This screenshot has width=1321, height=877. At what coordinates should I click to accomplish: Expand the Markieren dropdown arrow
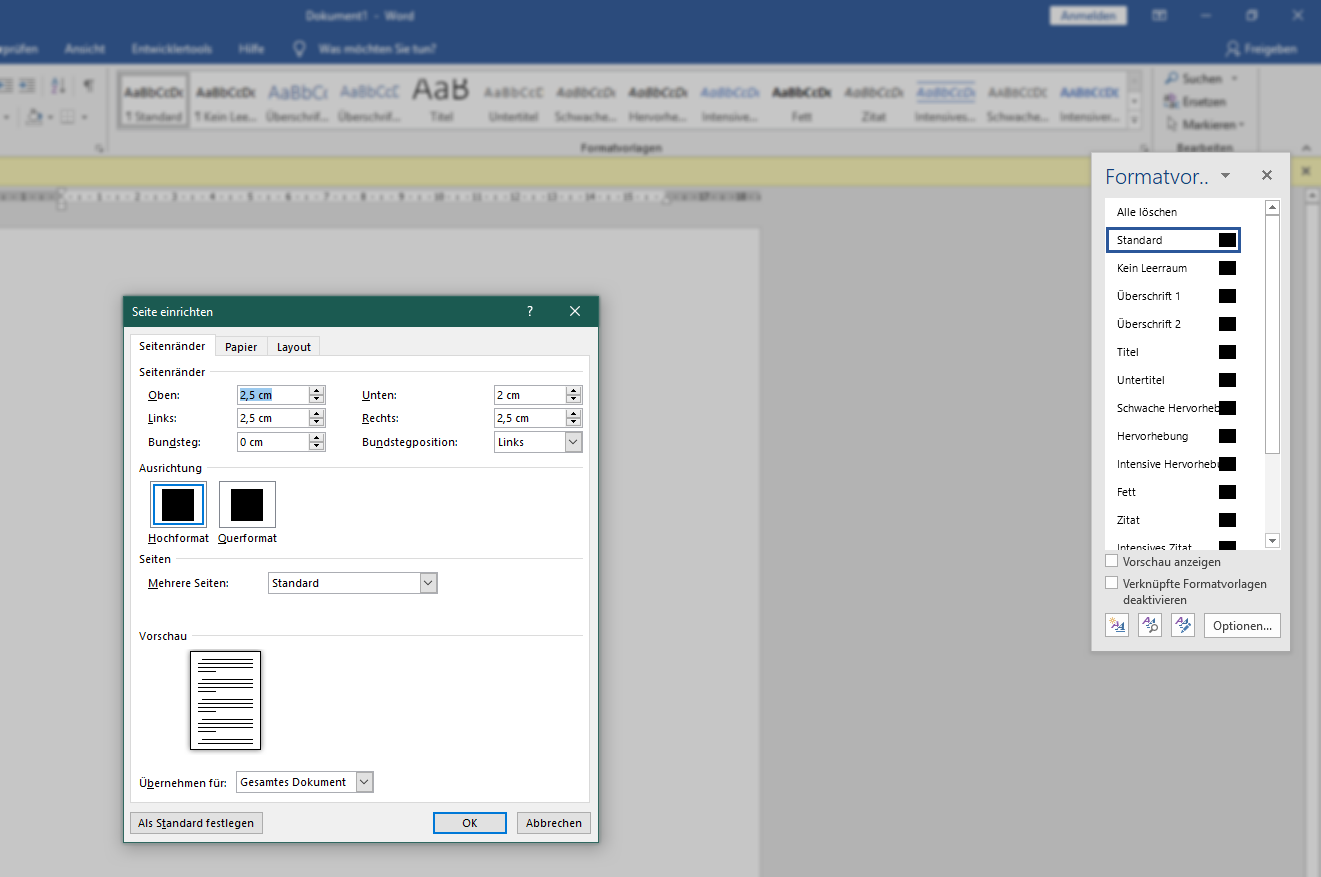pyautogui.click(x=1242, y=124)
